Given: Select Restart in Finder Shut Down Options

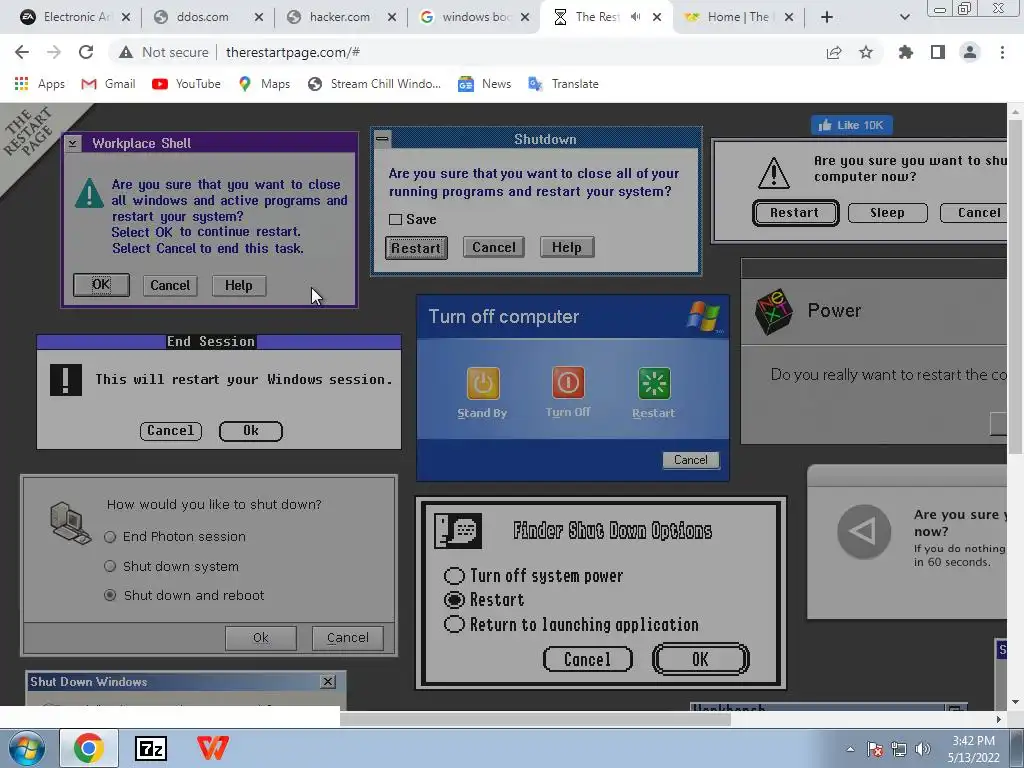Looking at the screenshot, I should coord(454,600).
